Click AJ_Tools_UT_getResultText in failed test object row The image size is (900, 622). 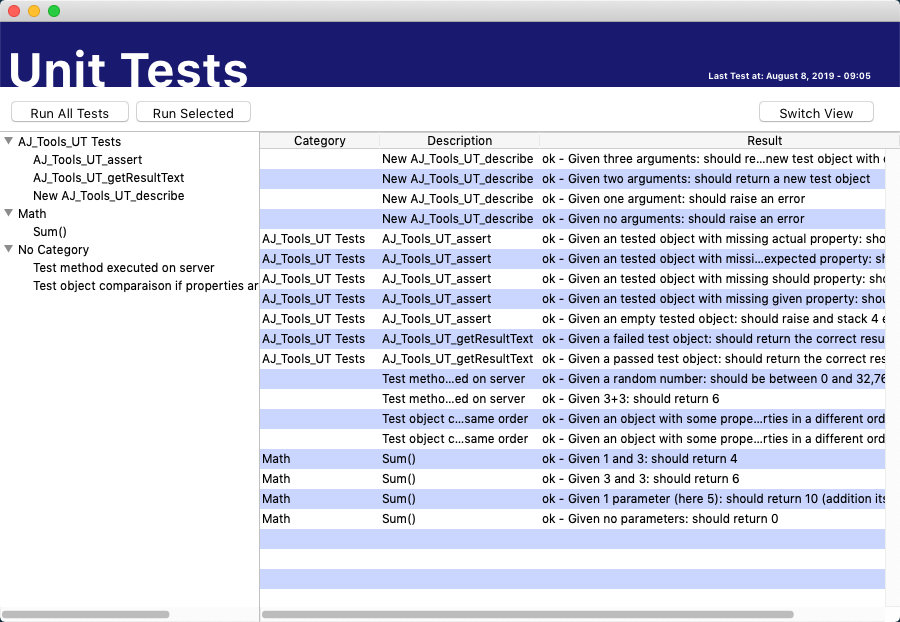click(x=457, y=339)
